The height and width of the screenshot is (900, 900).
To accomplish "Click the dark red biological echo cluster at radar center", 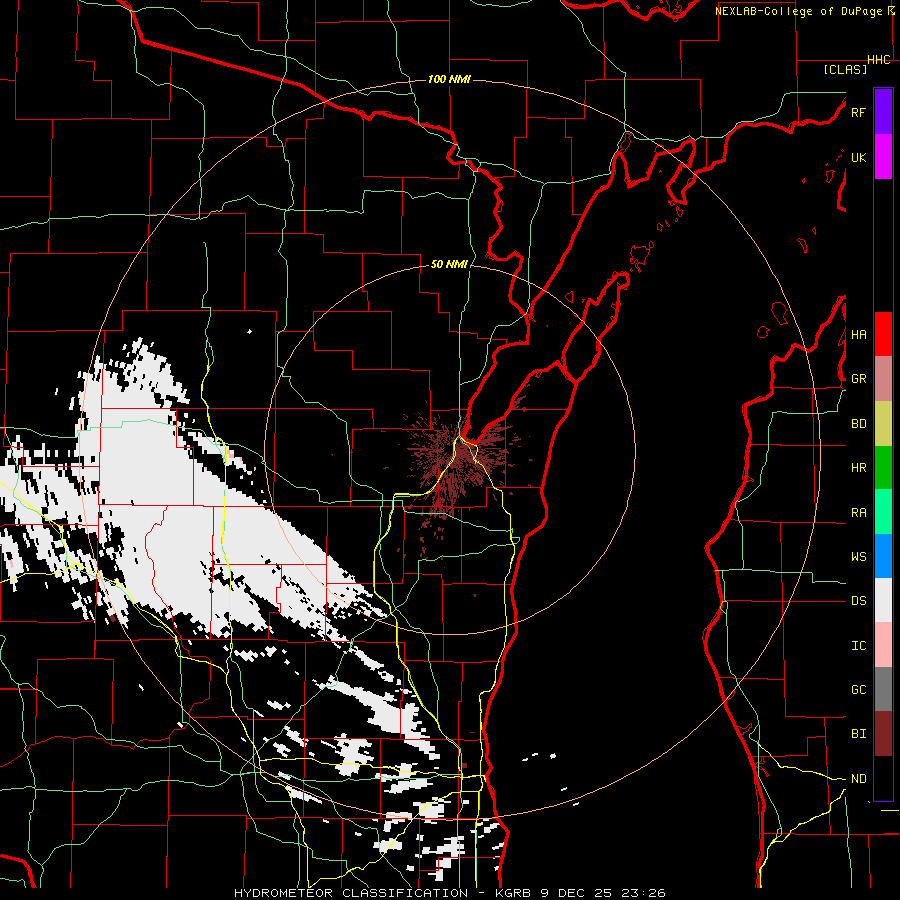I will point(459,462).
